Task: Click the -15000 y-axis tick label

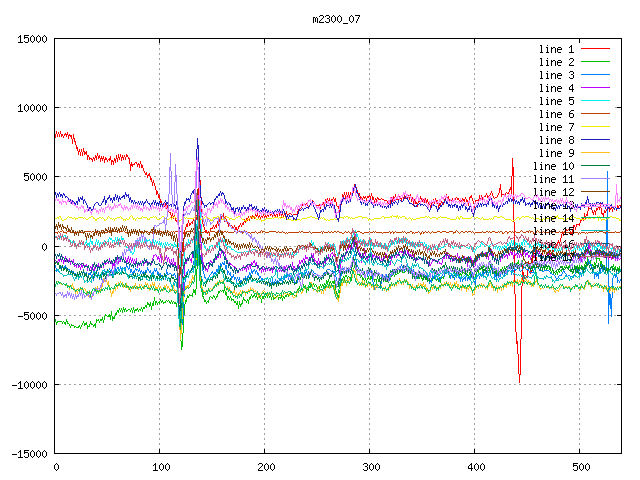Action: (29, 454)
